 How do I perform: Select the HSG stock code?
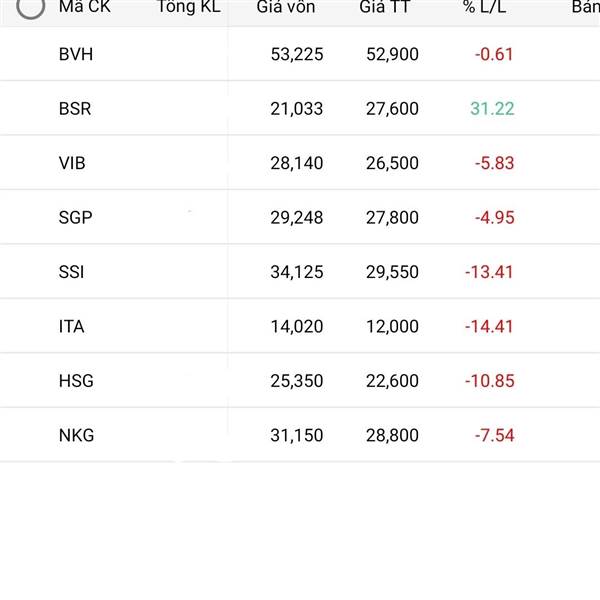(x=76, y=381)
